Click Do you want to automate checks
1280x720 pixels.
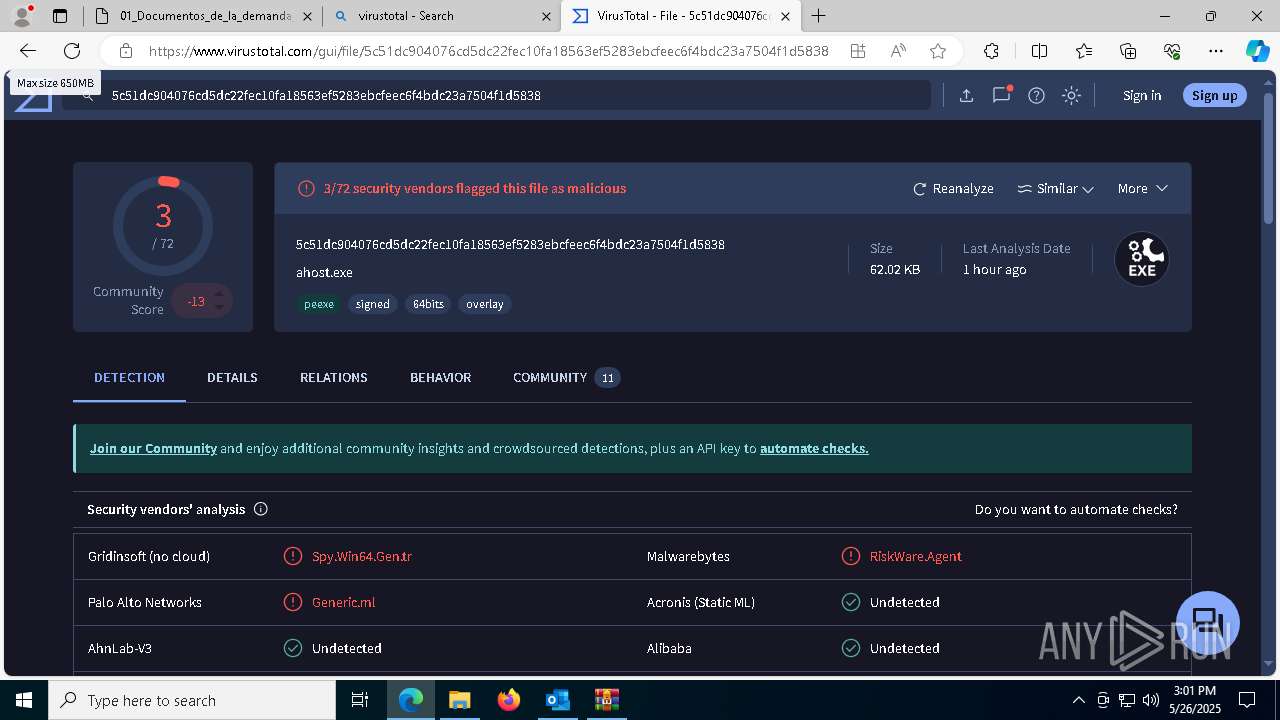point(1076,509)
